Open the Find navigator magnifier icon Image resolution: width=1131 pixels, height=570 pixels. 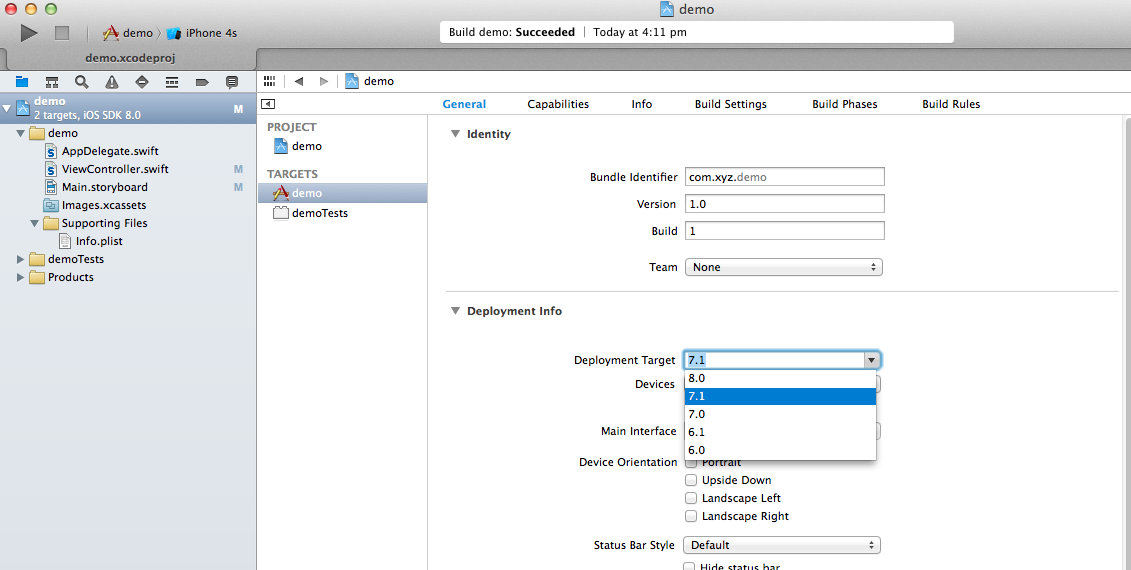click(82, 82)
